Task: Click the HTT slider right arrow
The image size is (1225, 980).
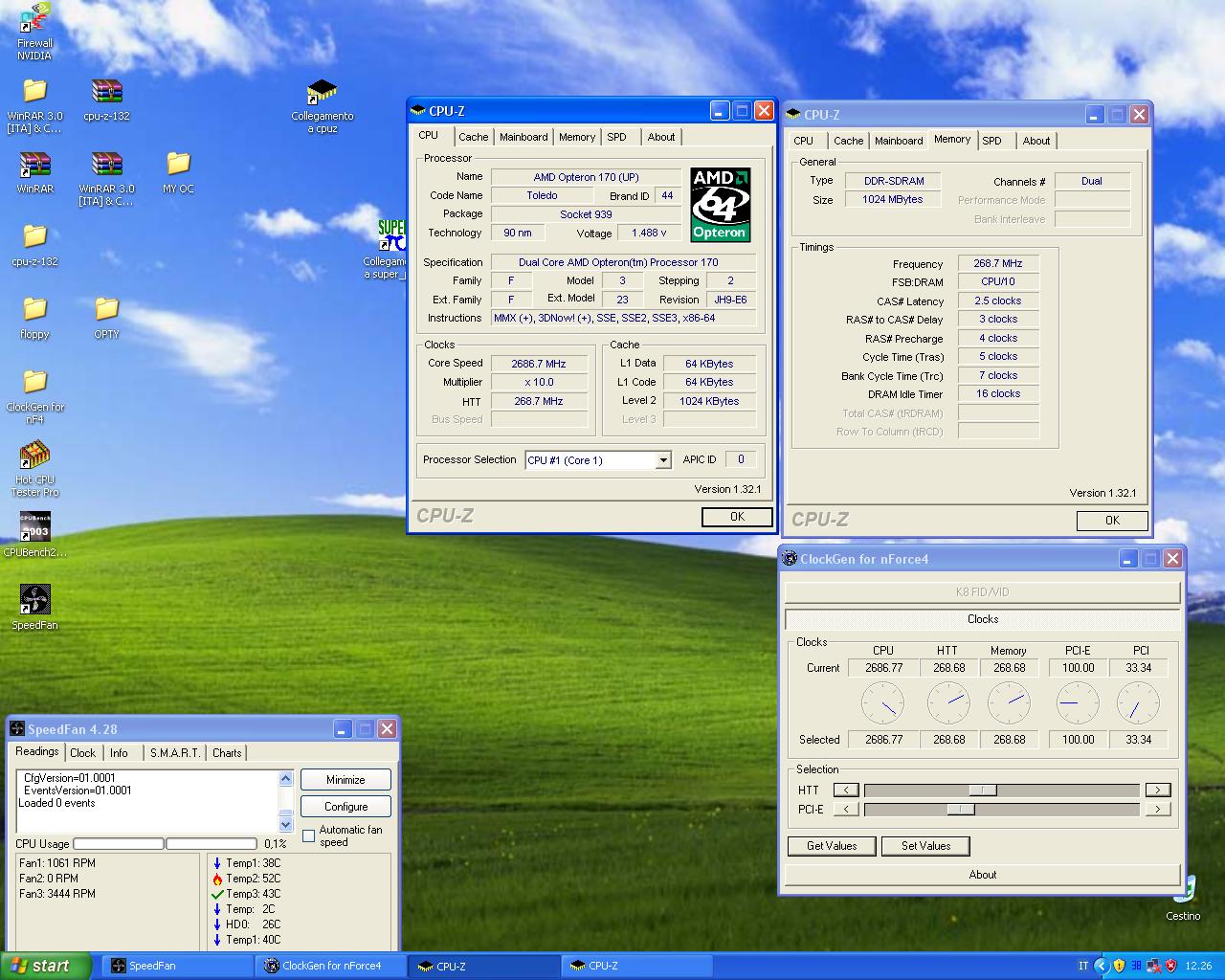Action: (x=1157, y=790)
